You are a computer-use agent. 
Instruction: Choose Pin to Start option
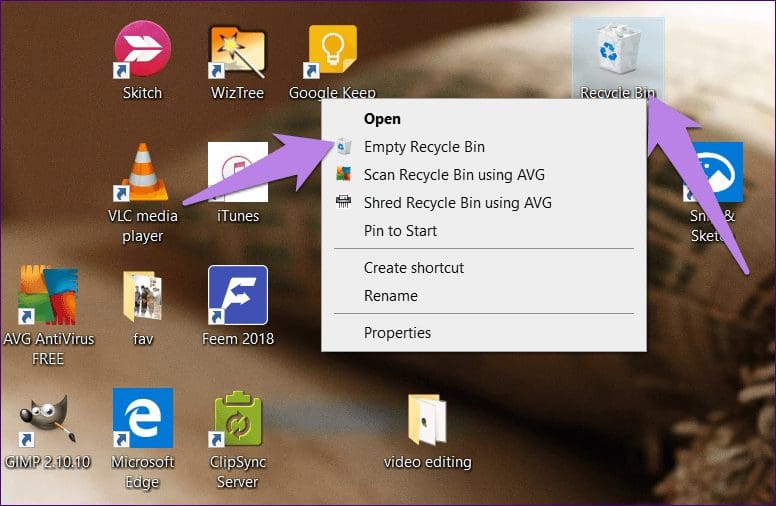tap(400, 231)
